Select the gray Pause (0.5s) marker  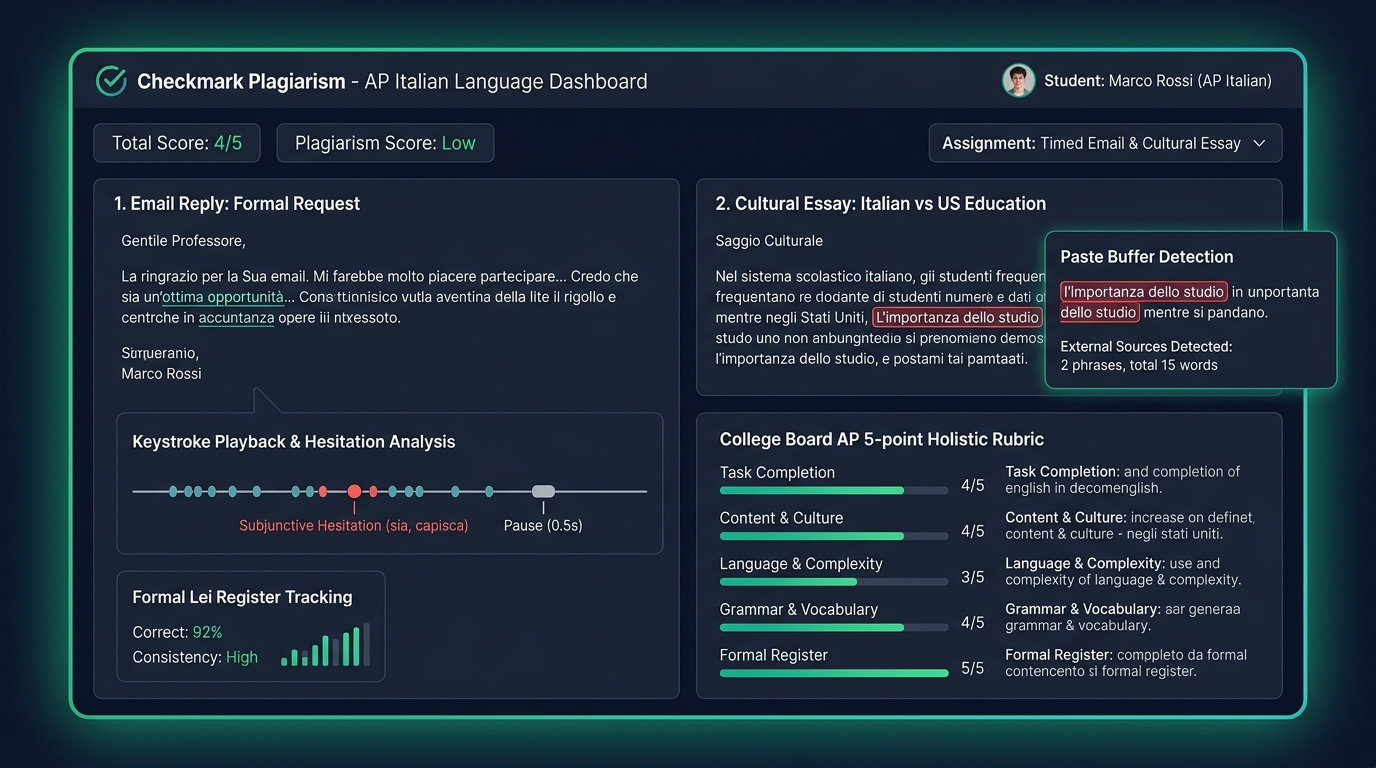(x=543, y=491)
